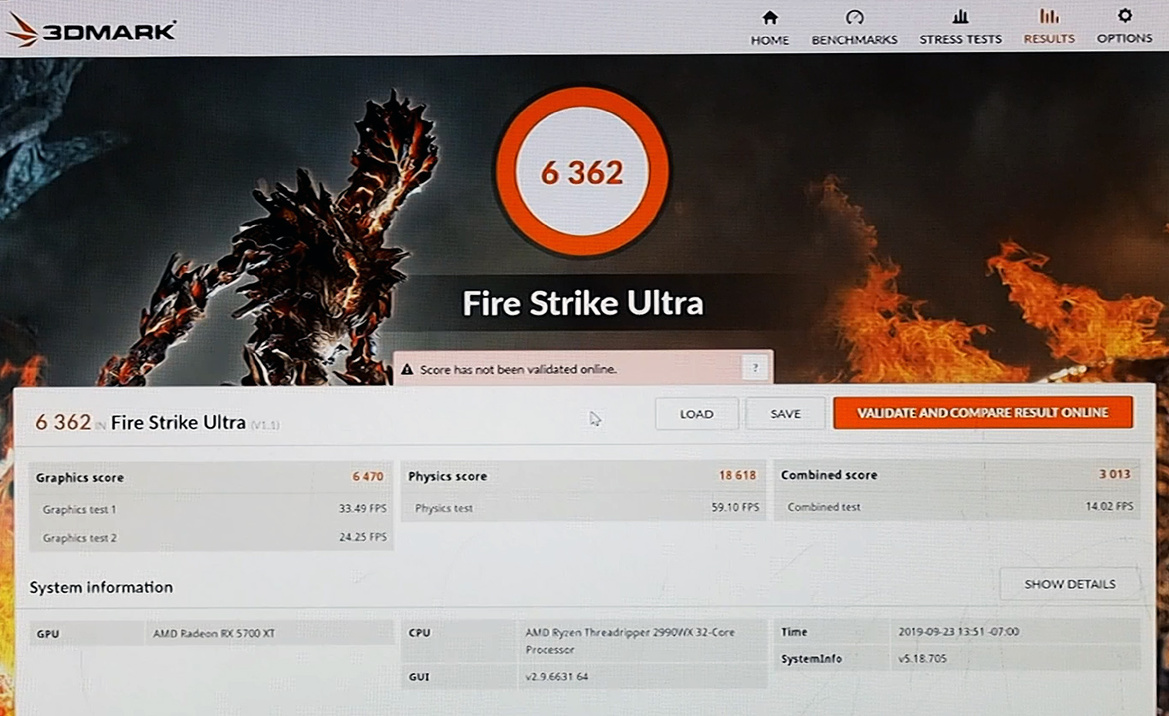Open Options via the gear icon

[1123, 18]
